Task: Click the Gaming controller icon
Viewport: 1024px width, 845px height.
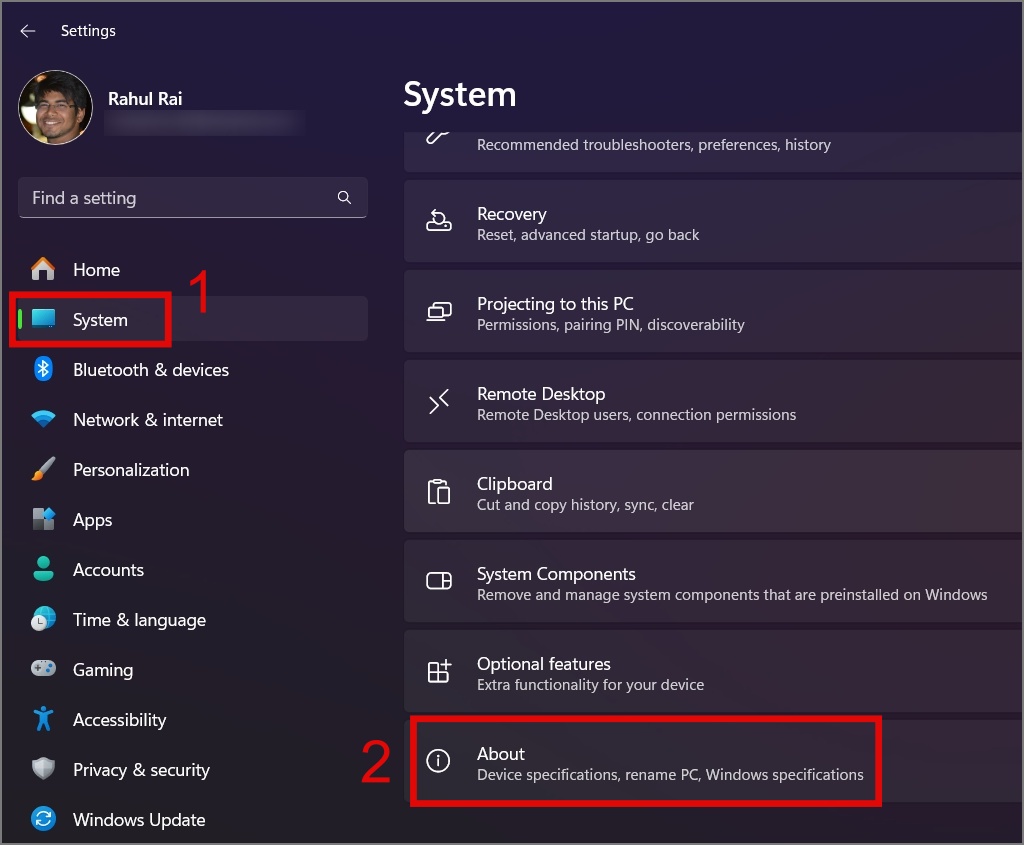Action: (x=44, y=670)
